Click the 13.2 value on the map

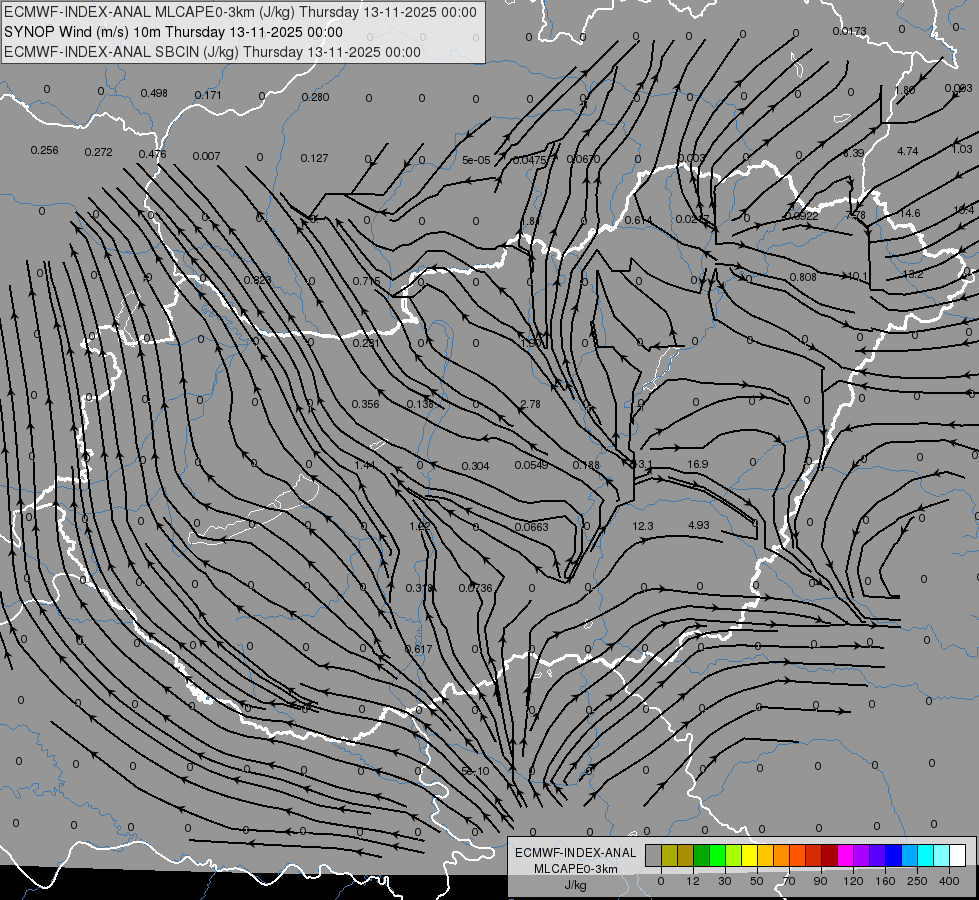click(x=912, y=274)
